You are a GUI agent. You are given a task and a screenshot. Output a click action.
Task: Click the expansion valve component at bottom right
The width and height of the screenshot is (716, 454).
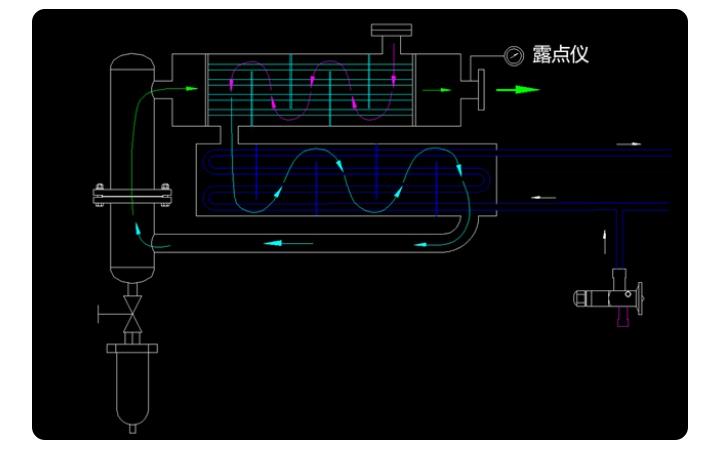[606, 294]
